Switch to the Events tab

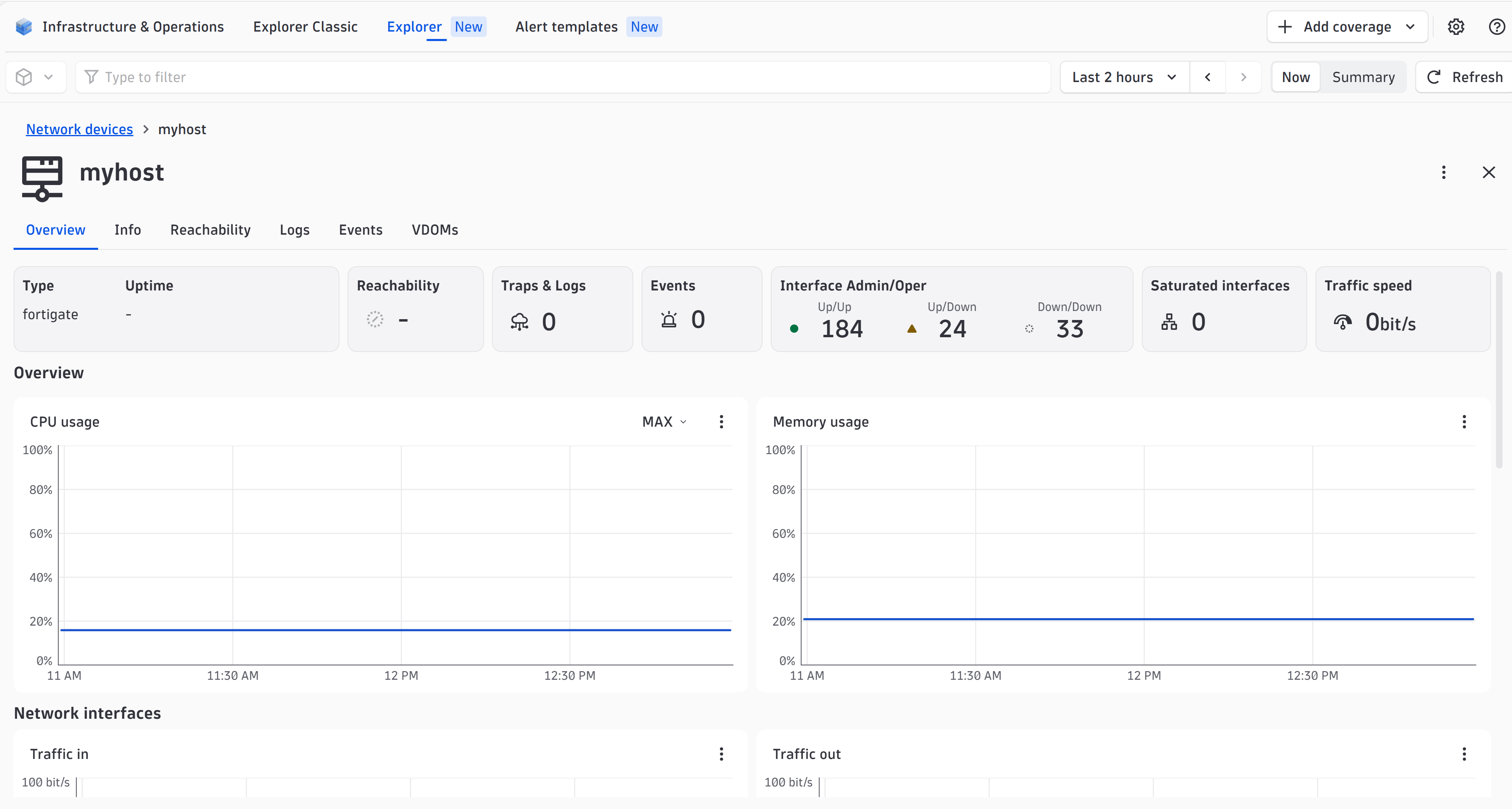tap(360, 230)
